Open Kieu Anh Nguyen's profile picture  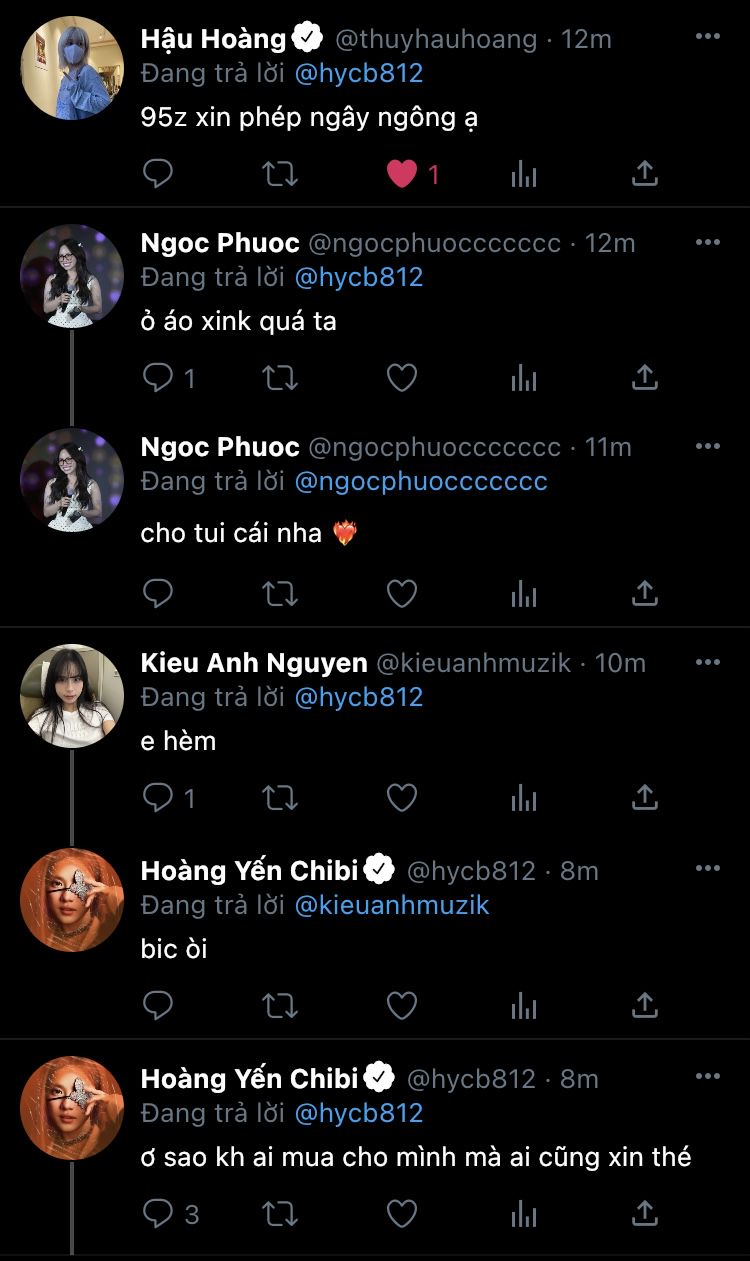click(72, 696)
